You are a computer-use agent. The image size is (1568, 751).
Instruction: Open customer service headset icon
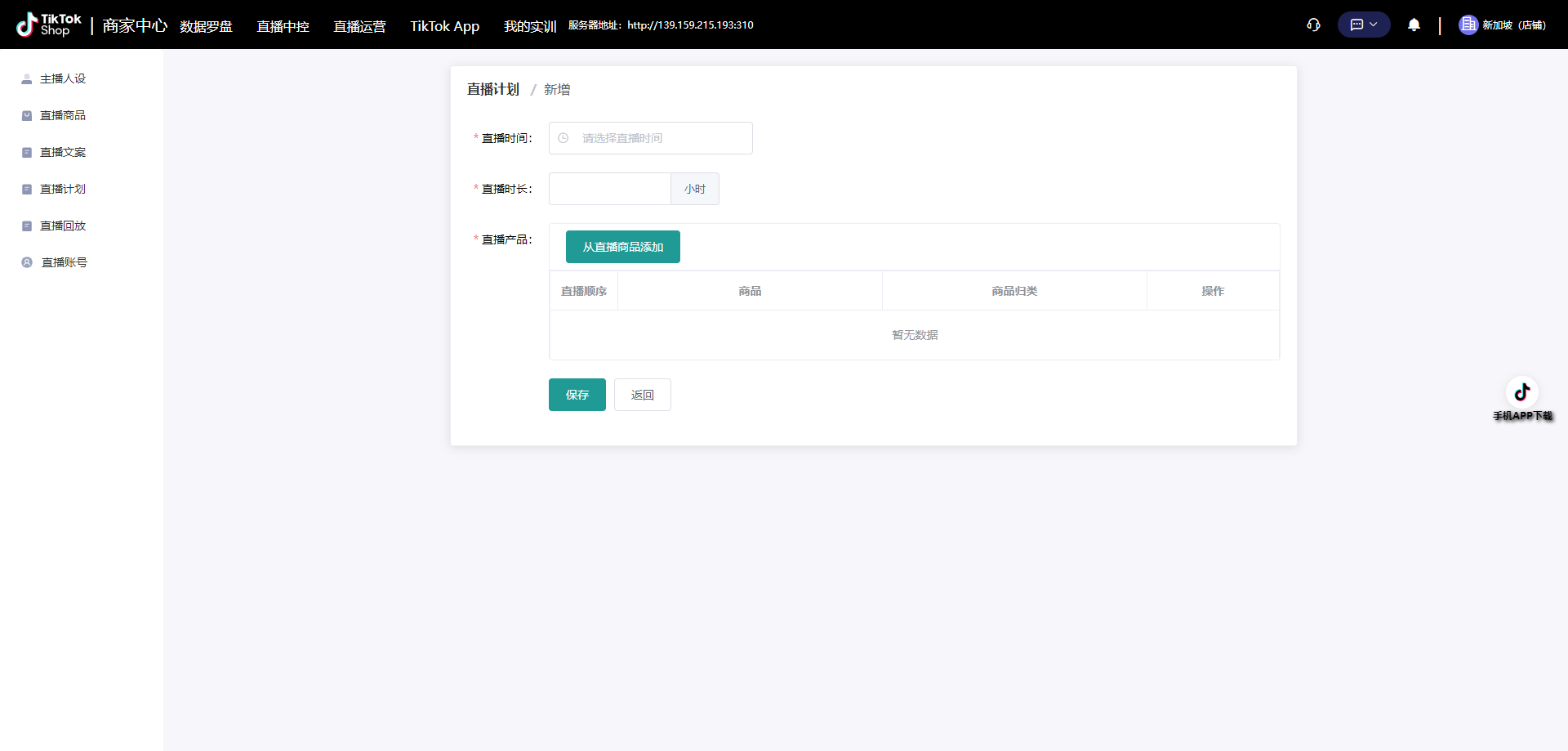click(1313, 25)
